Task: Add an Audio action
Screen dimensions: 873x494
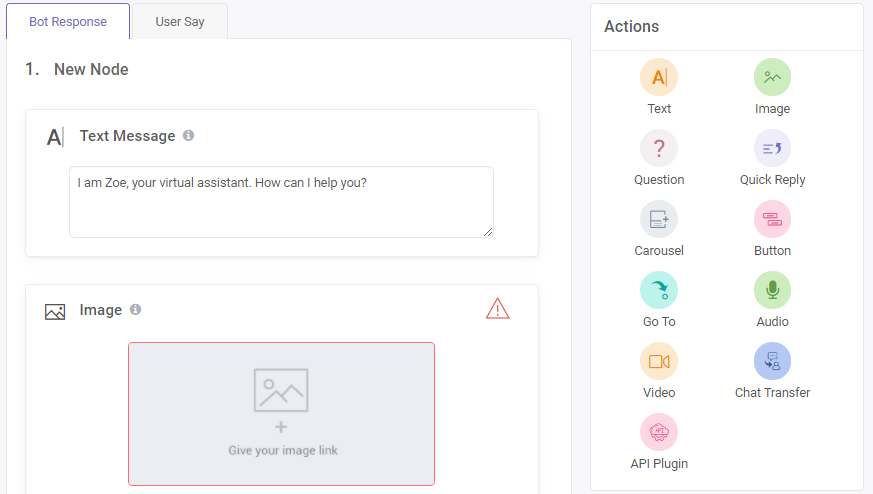Action: coord(772,291)
